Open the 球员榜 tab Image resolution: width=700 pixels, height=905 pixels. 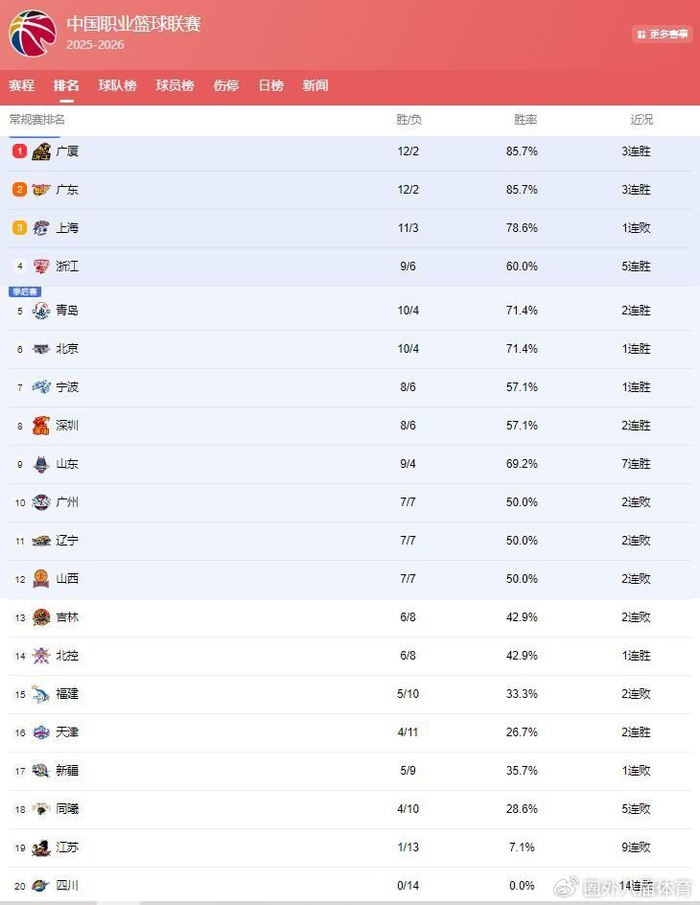point(175,86)
